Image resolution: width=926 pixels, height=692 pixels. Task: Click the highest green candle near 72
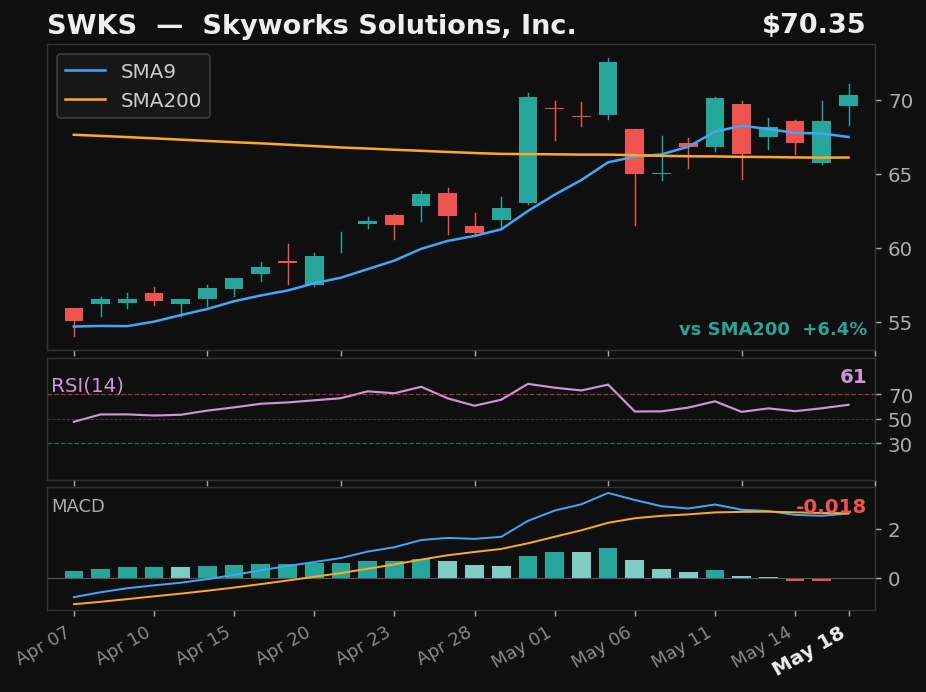point(608,89)
